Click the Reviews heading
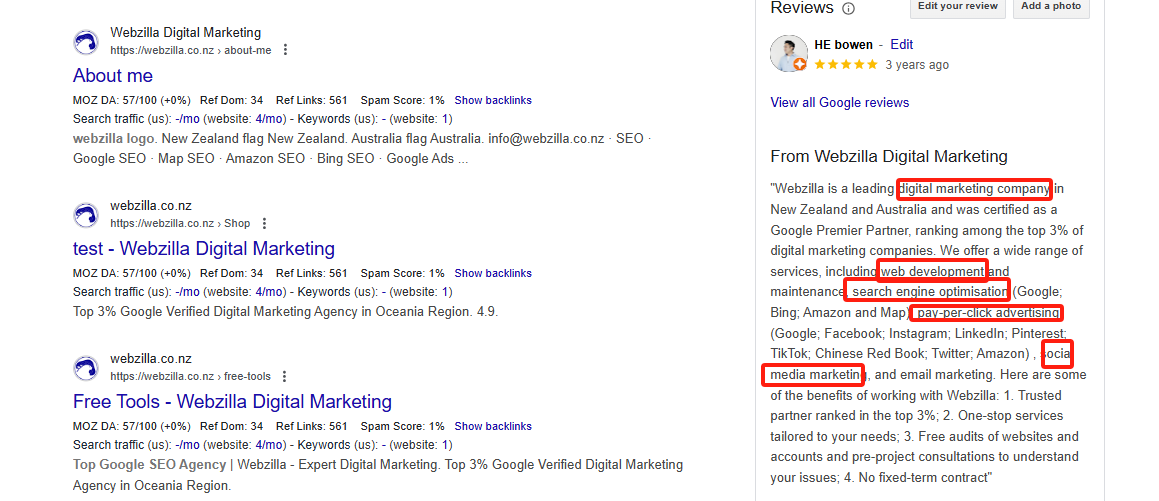The width and height of the screenshot is (1159, 501). click(801, 8)
